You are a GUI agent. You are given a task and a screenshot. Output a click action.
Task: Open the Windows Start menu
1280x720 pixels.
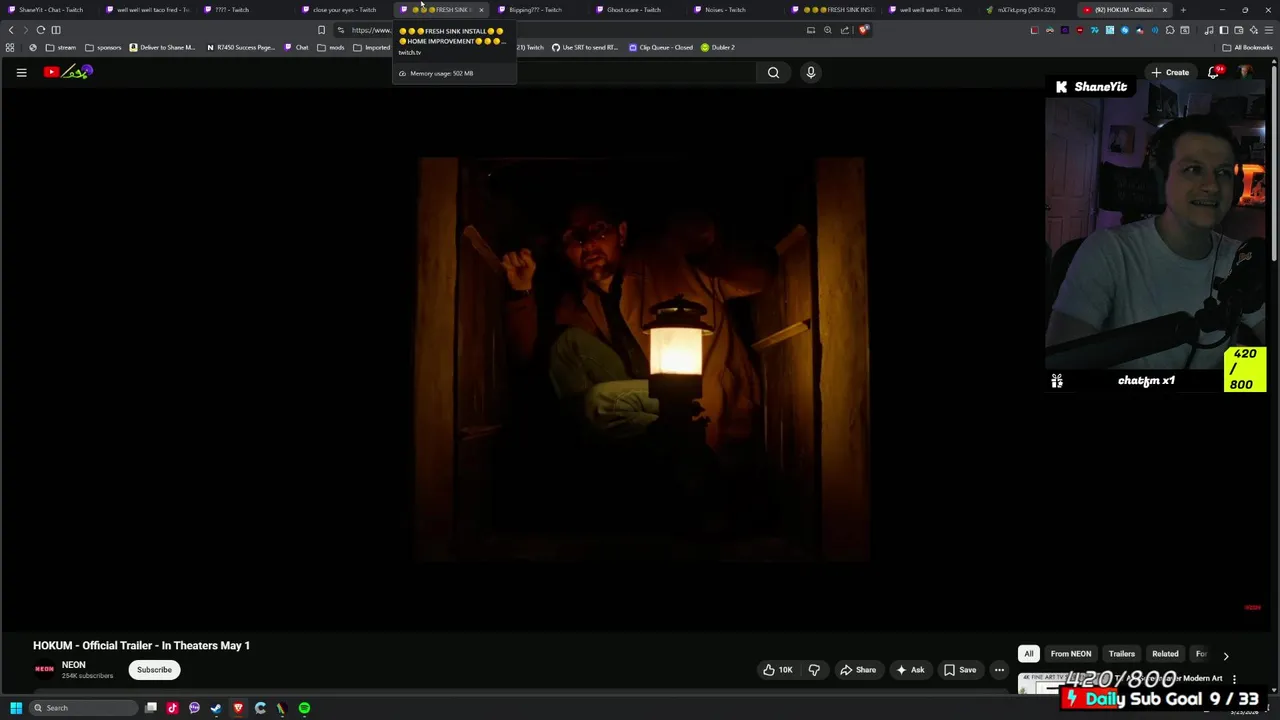[x=16, y=708]
